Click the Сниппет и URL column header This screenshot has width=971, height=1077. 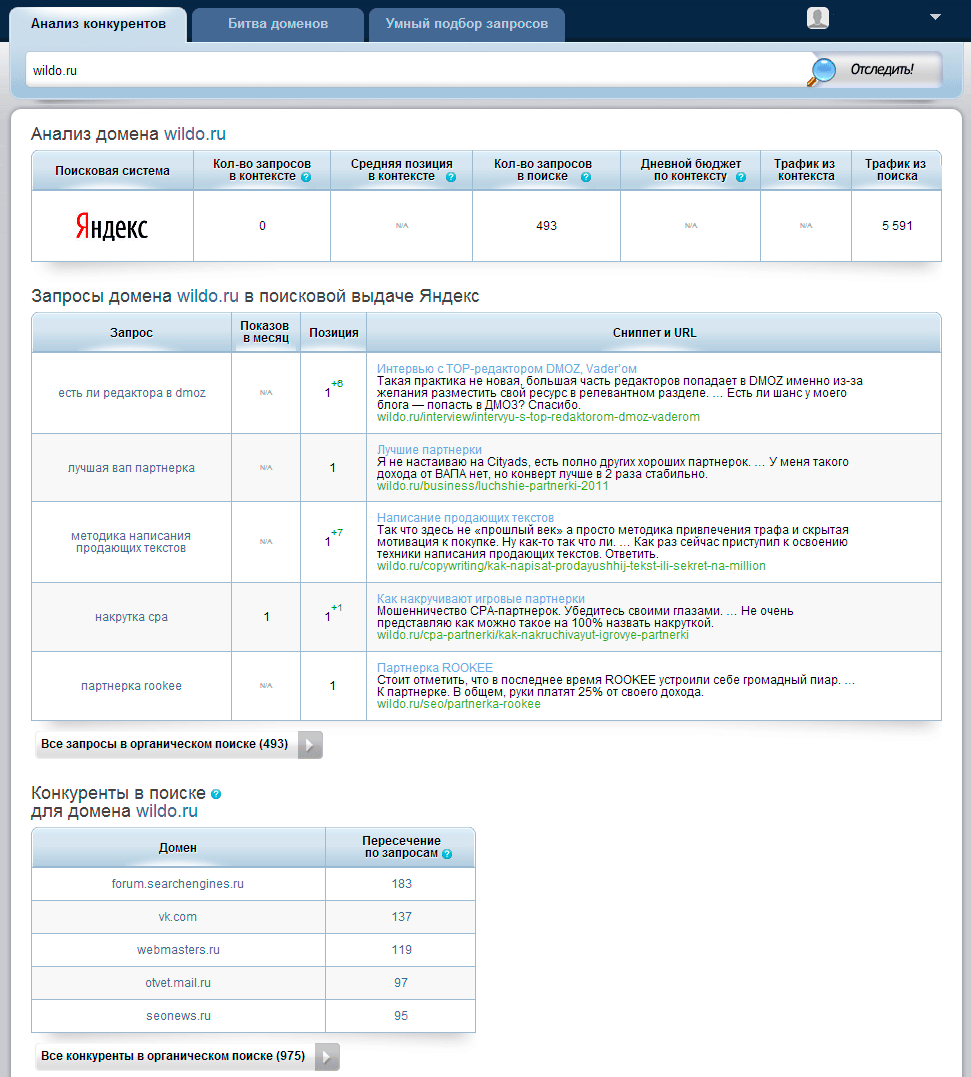[654, 332]
